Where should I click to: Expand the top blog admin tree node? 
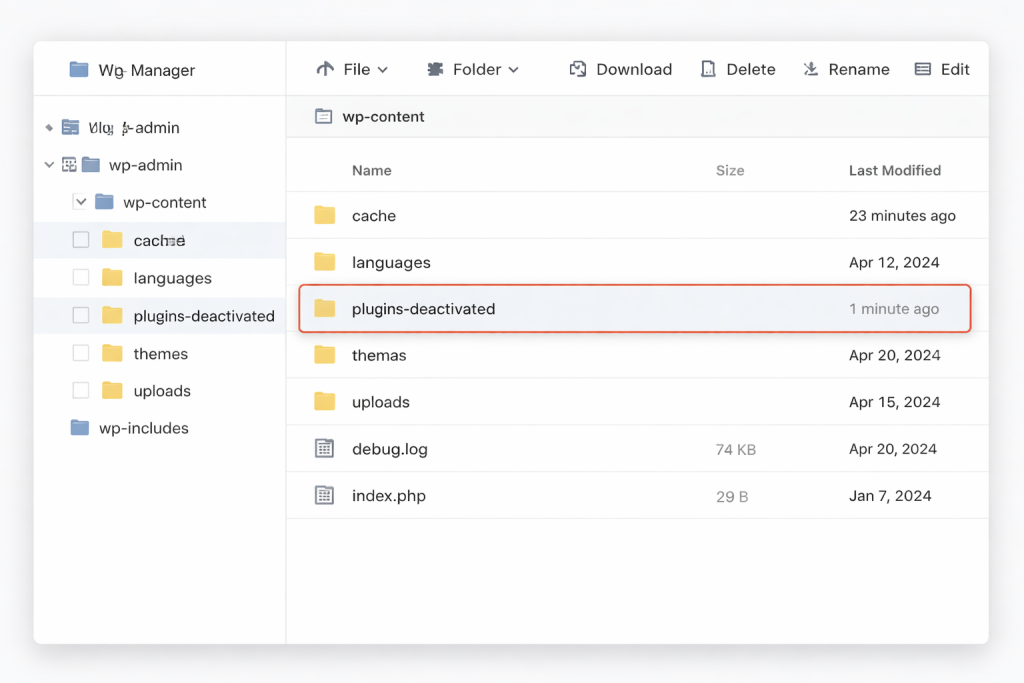coord(49,127)
